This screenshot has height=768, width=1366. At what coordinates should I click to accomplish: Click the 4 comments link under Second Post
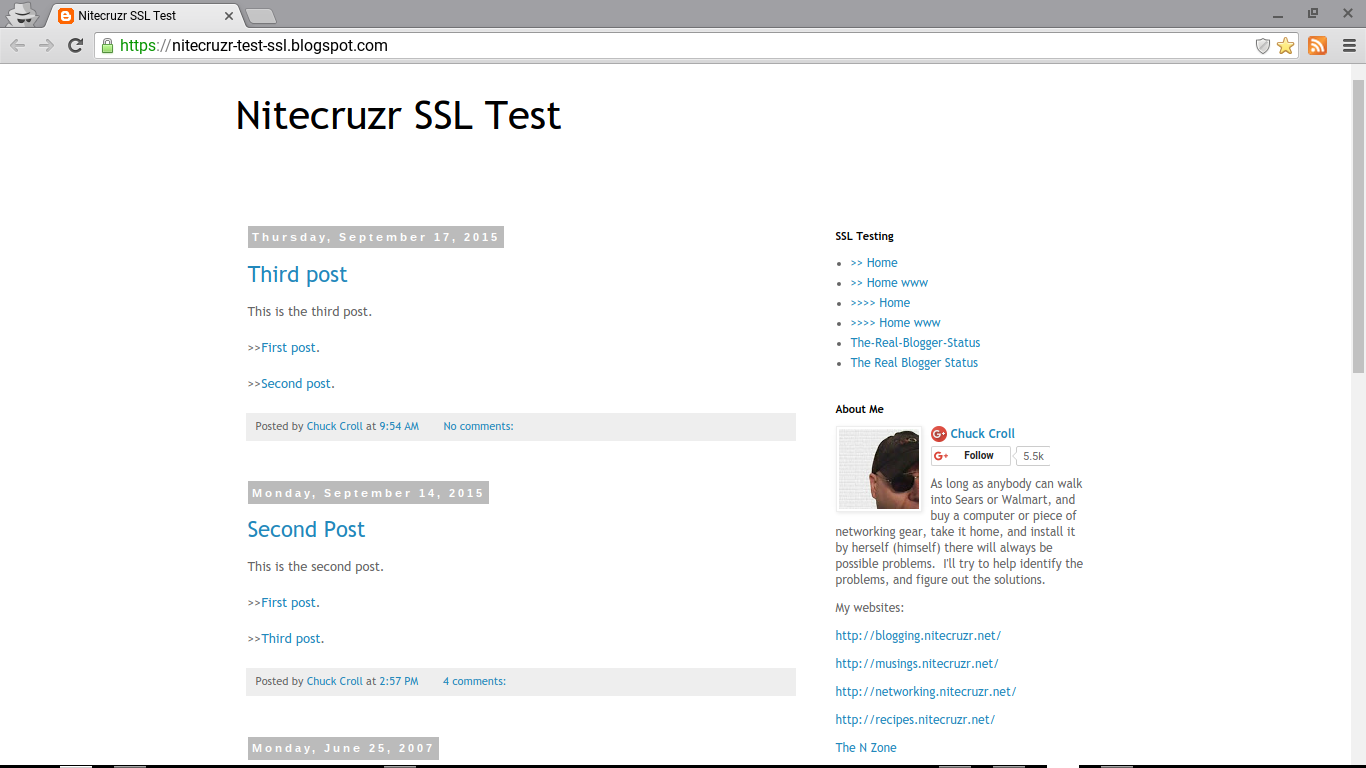(474, 681)
